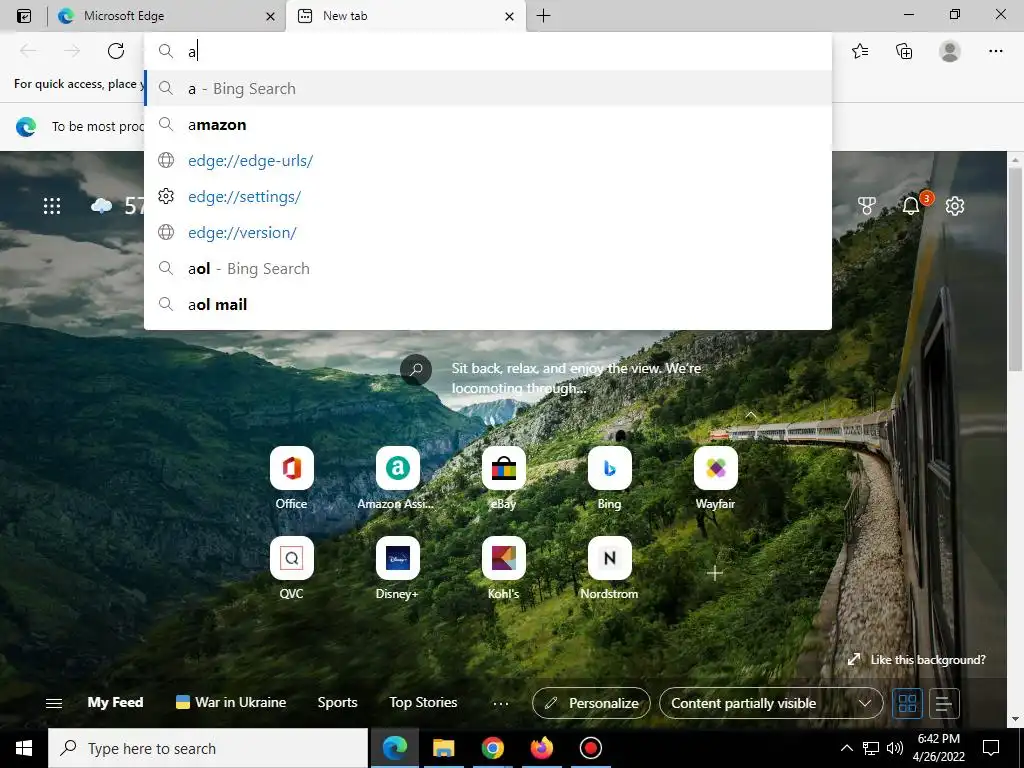Switch to the Microsoft Edge tab

(x=167, y=16)
